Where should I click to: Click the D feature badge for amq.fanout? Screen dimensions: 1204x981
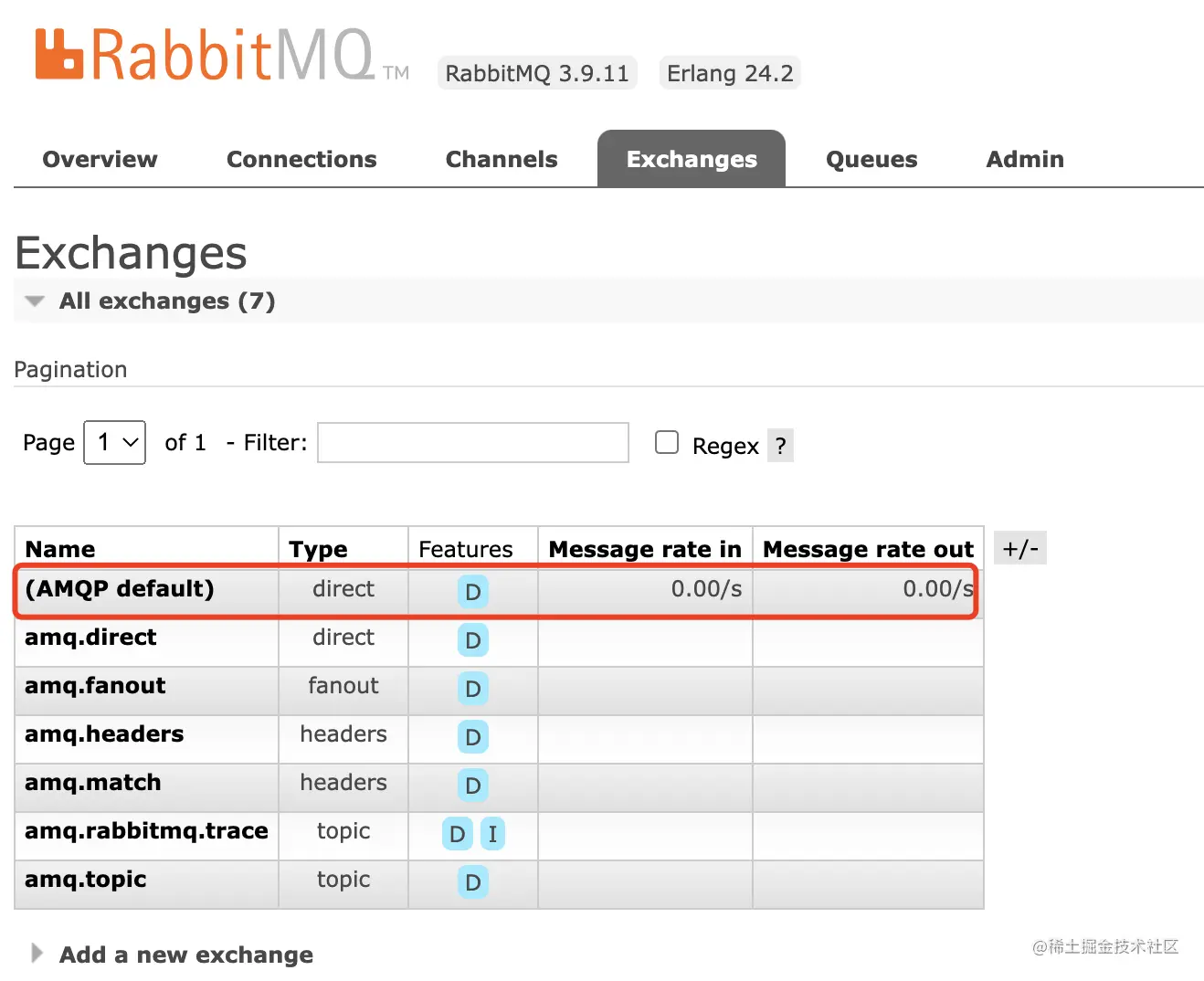472,689
